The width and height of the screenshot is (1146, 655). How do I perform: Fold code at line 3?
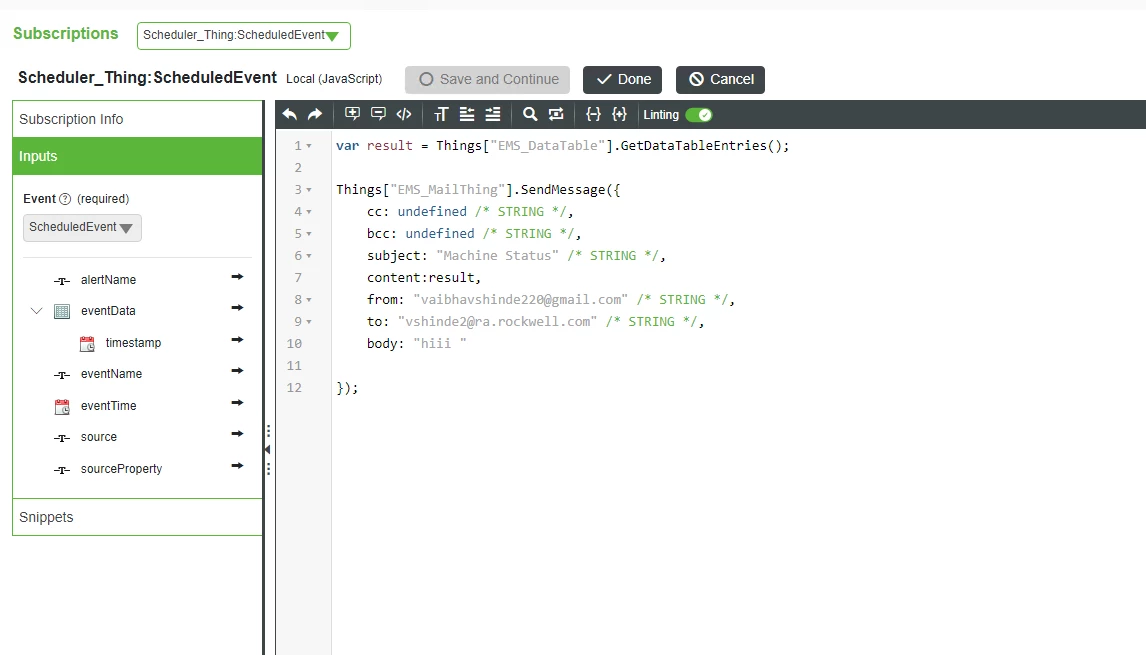[x=309, y=190]
